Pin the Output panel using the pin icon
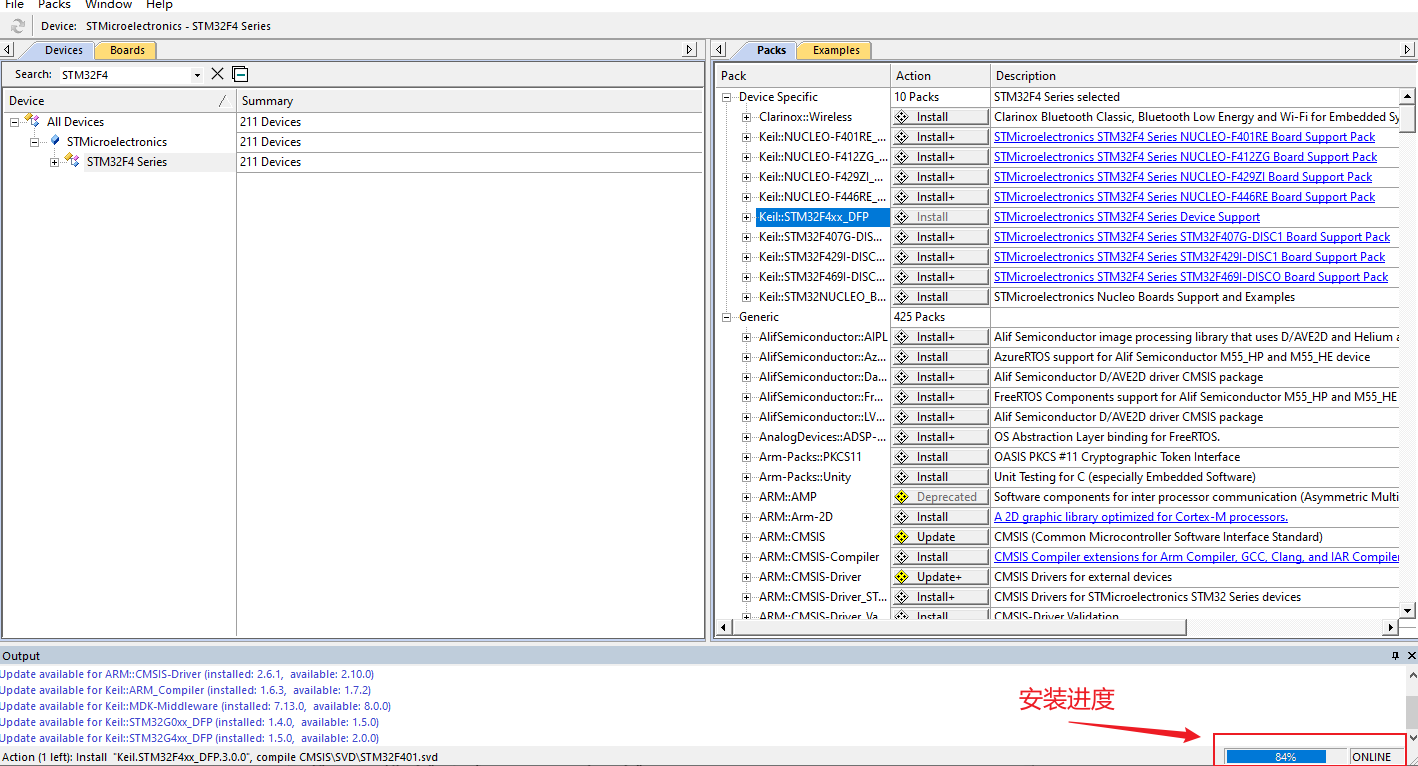Screen dimensions: 1418x766 click(x=1395, y=656)
